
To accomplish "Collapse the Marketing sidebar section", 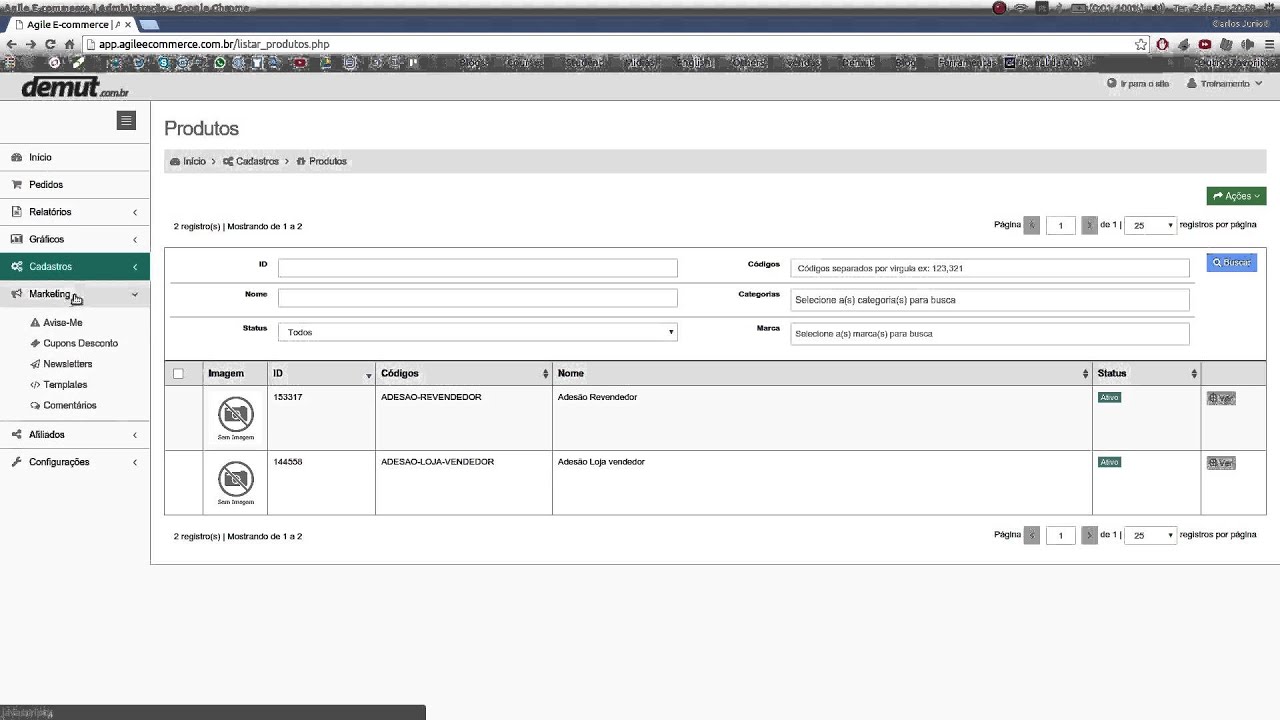I will coord(75,294).
